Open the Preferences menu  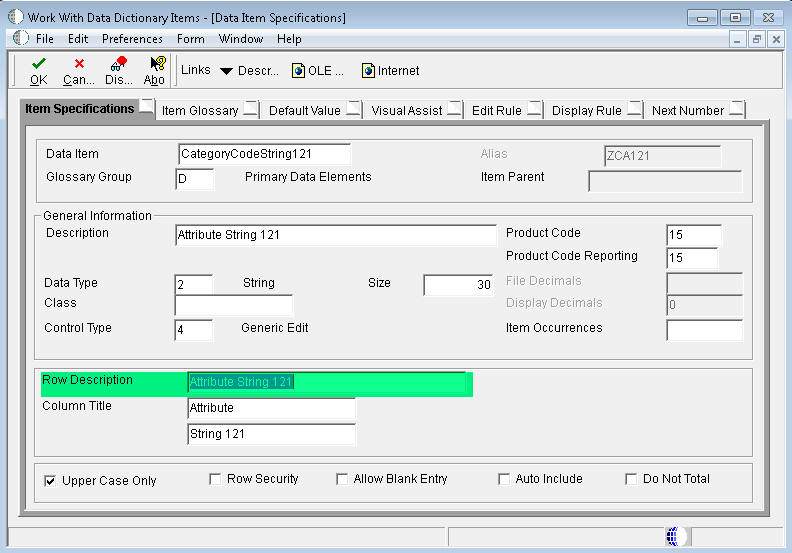pos(132,39)
